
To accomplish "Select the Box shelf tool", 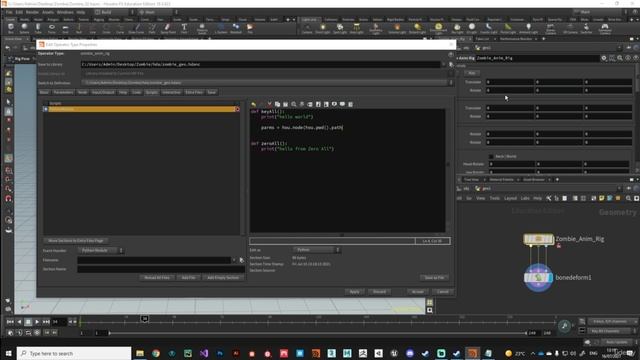I will click(x=11, y=28).
